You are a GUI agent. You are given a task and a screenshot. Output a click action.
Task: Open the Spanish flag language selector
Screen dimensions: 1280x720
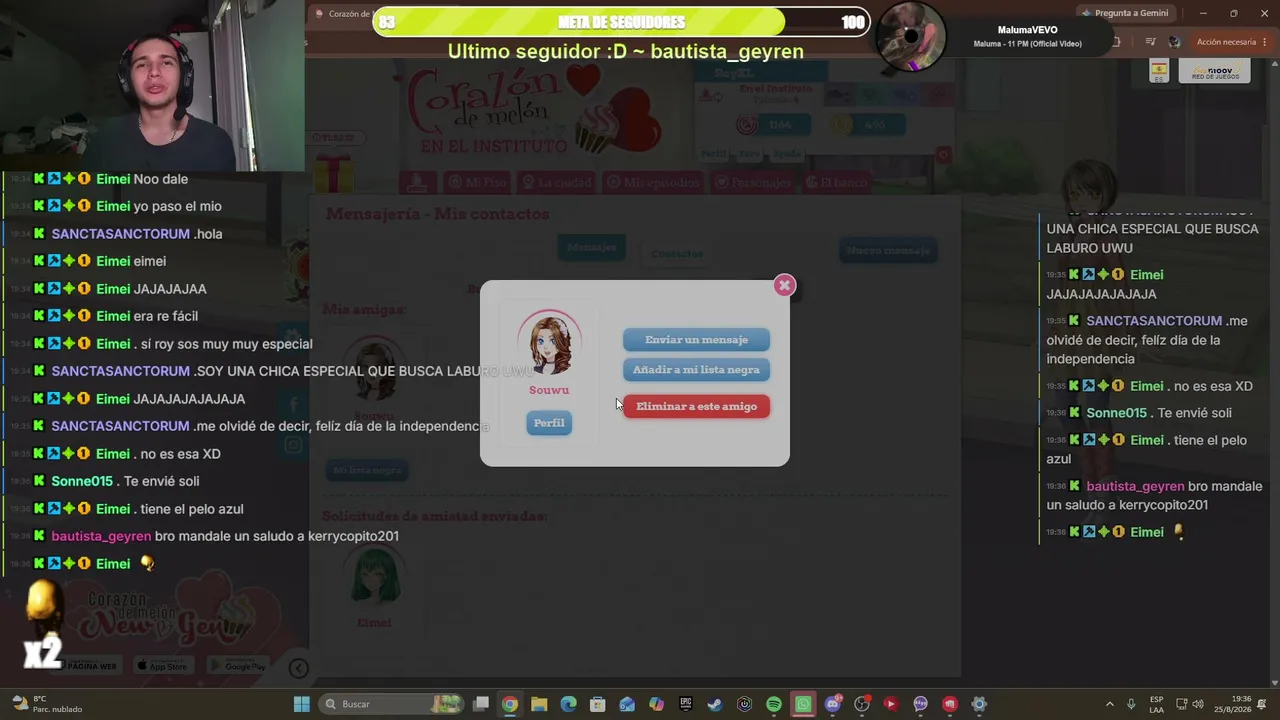tap(1159, 70)
